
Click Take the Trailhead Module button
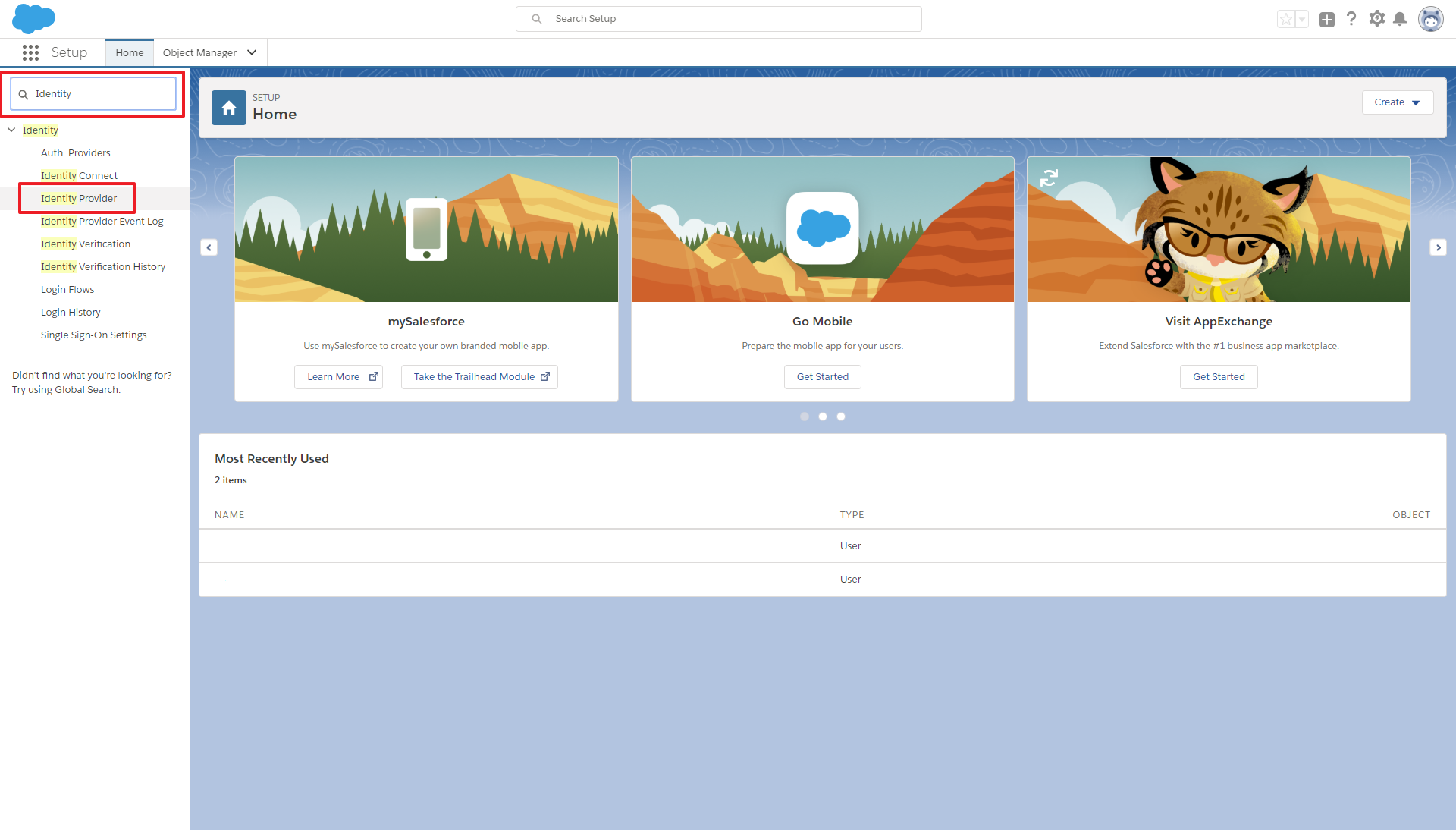point(479,377)
